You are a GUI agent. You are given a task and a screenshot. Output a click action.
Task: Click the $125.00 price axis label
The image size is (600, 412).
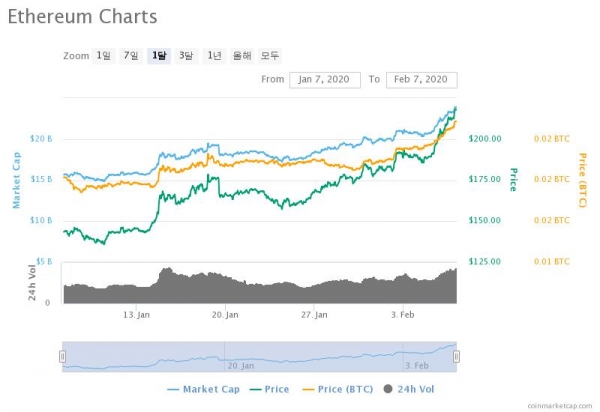485,262
